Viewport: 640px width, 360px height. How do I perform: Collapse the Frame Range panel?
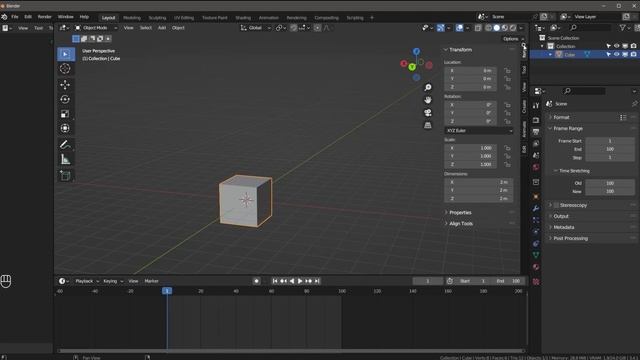click(x=568, y=129)
